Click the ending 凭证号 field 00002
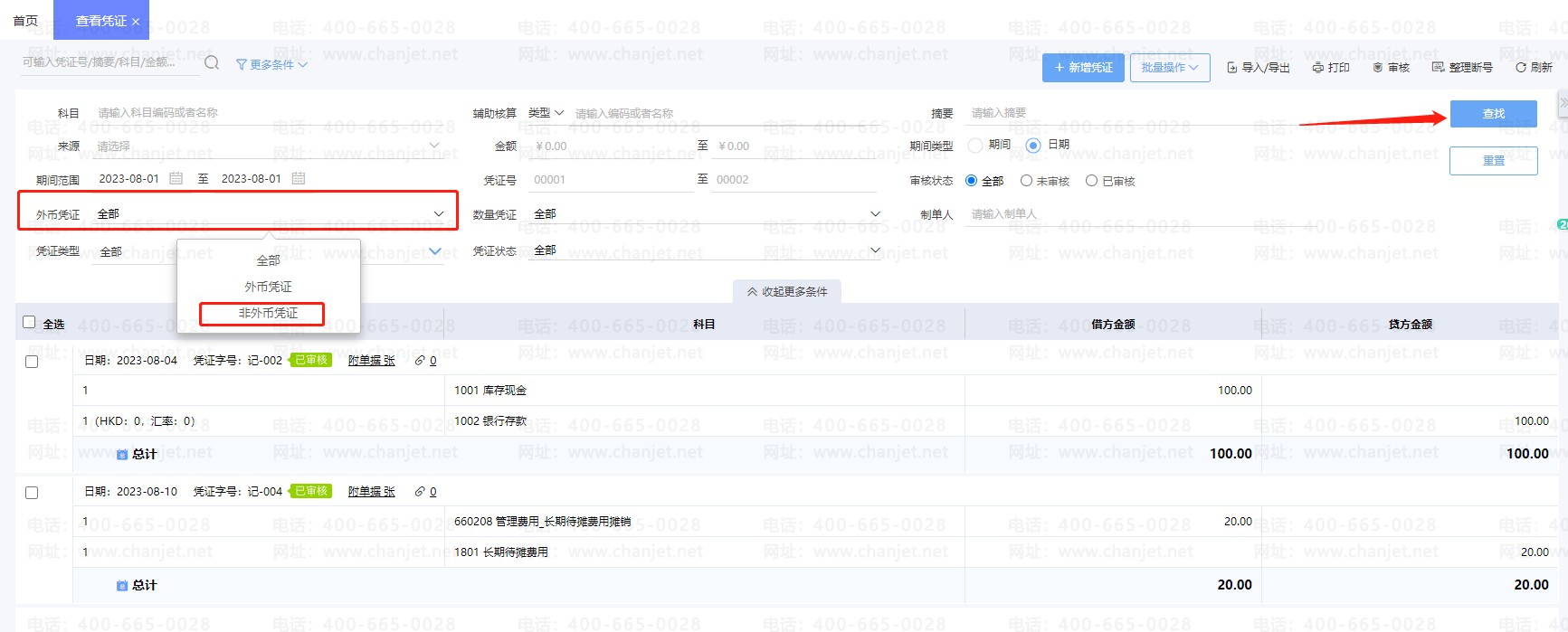This screenshot has height=632, width=1568. 795,180
